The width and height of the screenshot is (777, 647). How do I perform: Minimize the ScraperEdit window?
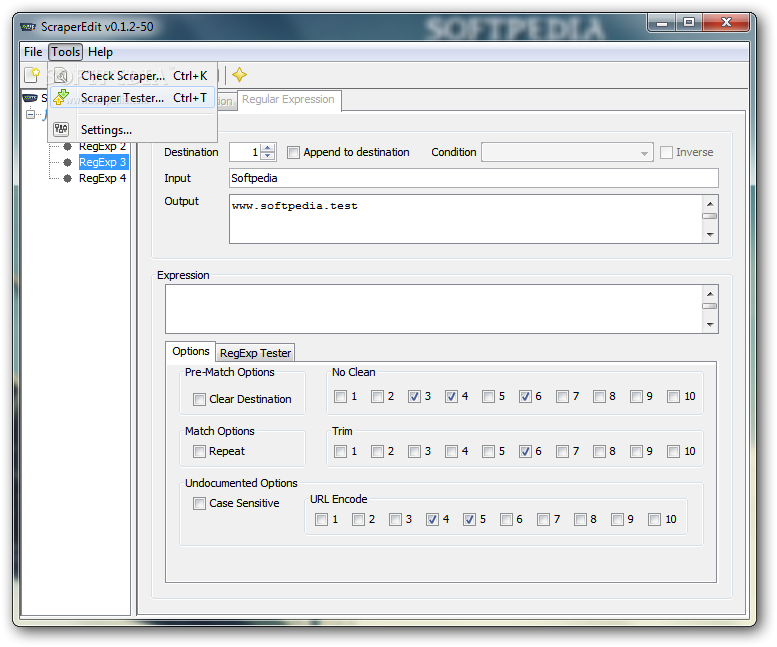click(662, 23)
